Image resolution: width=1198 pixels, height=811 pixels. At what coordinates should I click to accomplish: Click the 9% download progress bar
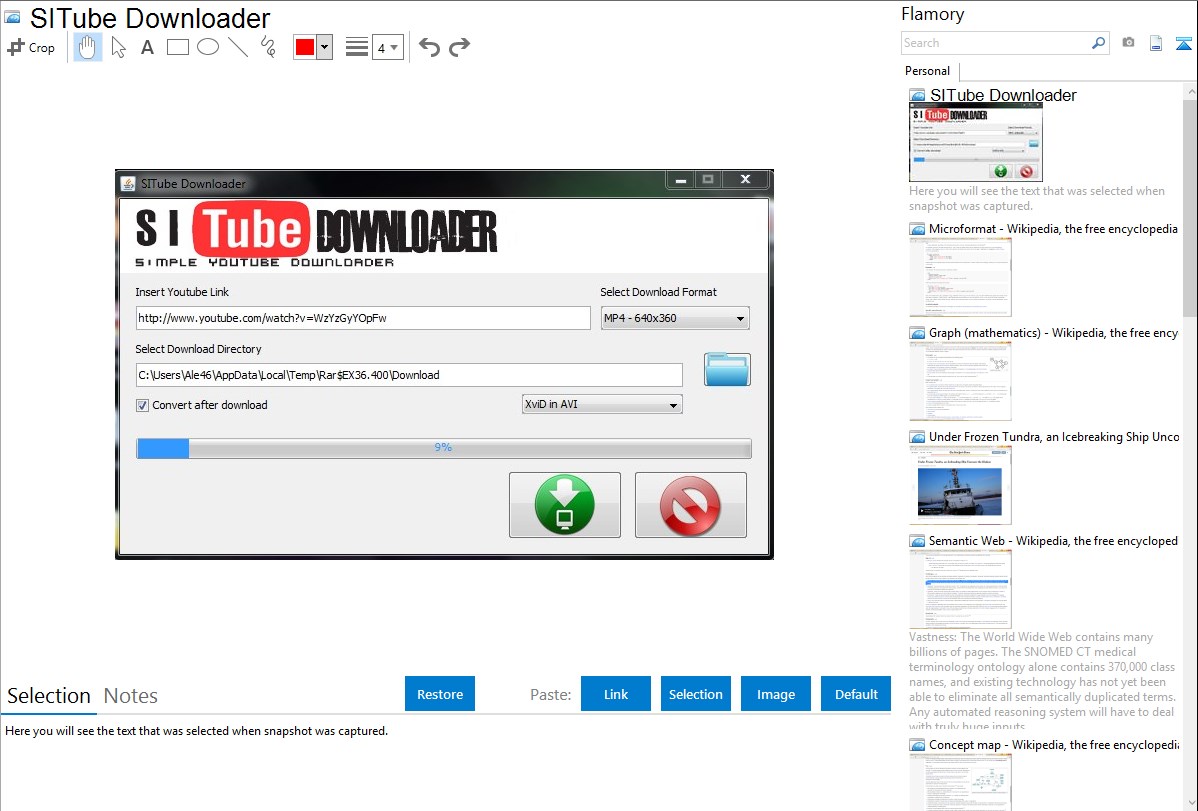click(444, 448)
